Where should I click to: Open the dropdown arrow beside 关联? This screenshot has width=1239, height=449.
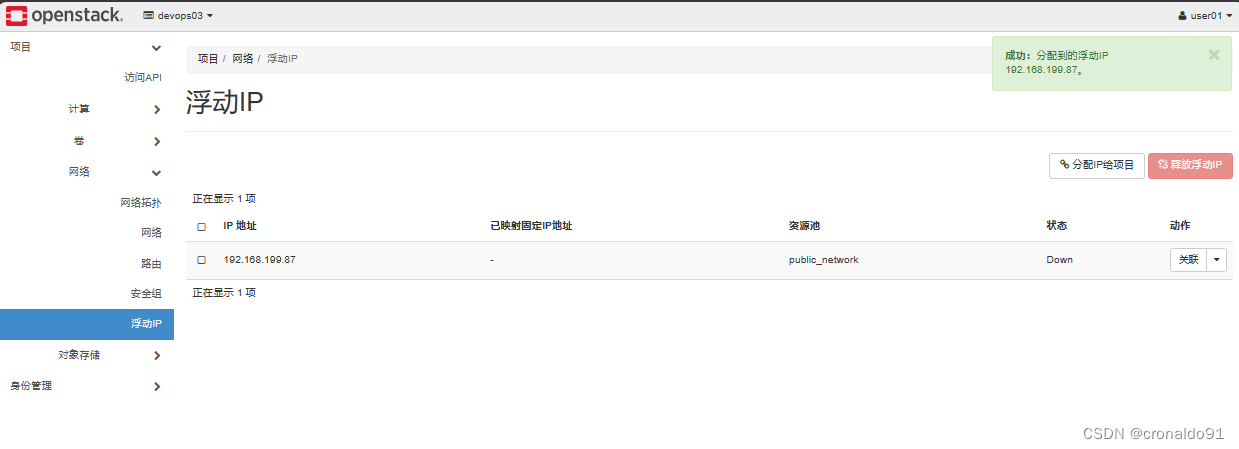pyautogui.click(x=1217, y=260)
